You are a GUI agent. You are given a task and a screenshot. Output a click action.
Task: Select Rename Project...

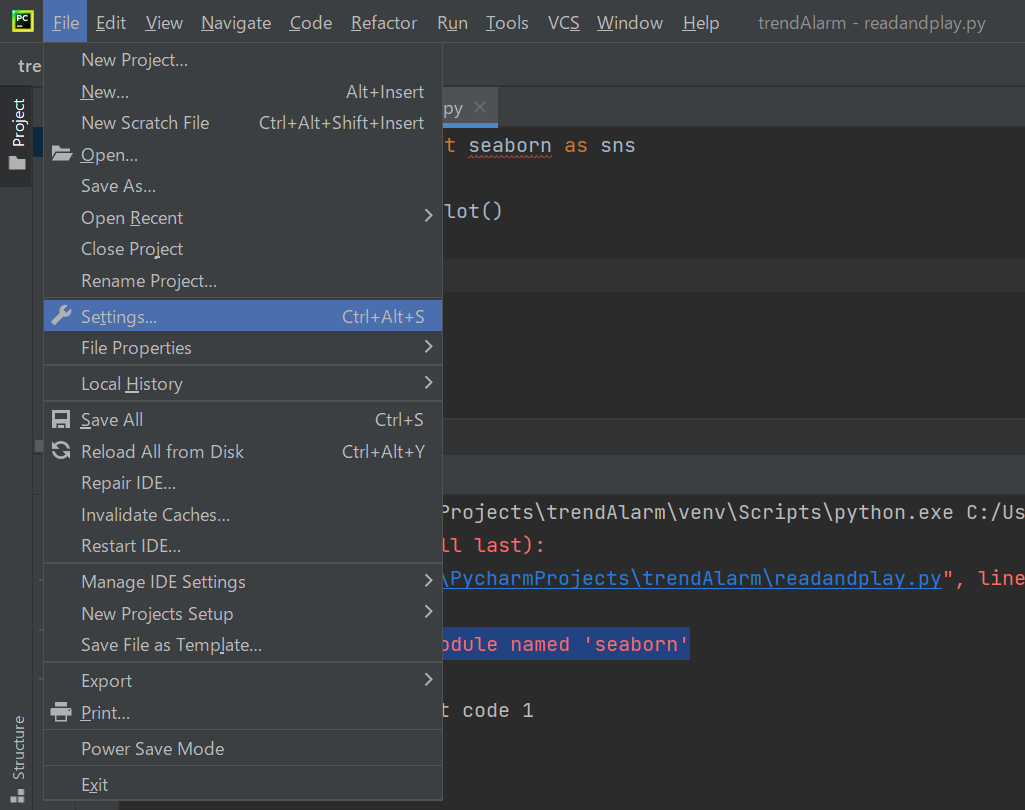(x=243, y=280)
